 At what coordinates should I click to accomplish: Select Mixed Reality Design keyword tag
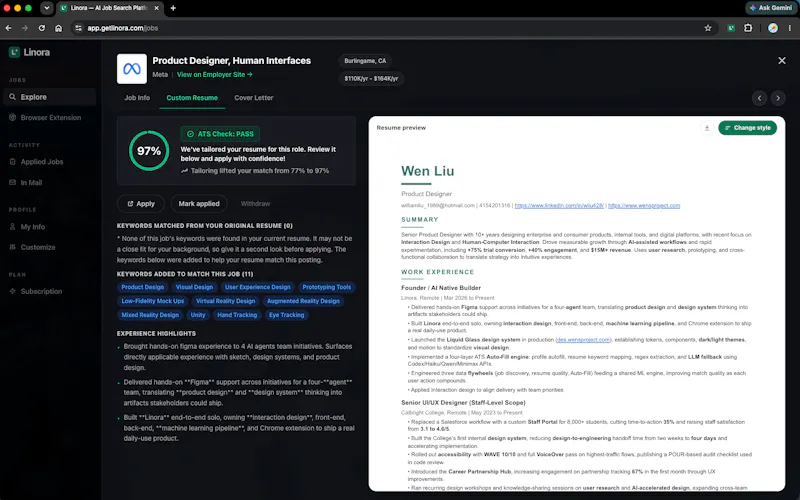pyautogui.click(x=150, y=315)
